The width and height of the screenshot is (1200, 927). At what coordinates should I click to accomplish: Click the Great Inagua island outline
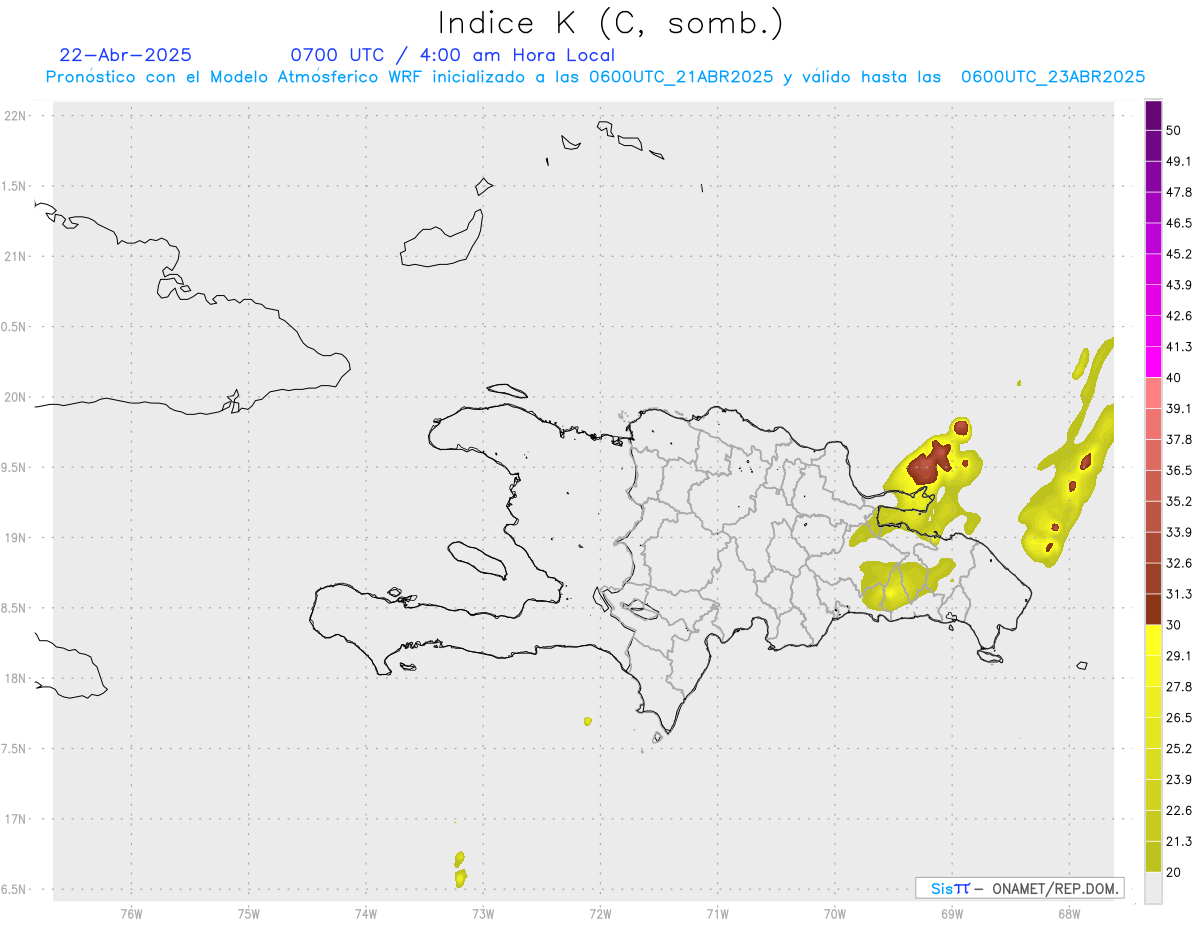pyautogui.click(x=442, y=238)
